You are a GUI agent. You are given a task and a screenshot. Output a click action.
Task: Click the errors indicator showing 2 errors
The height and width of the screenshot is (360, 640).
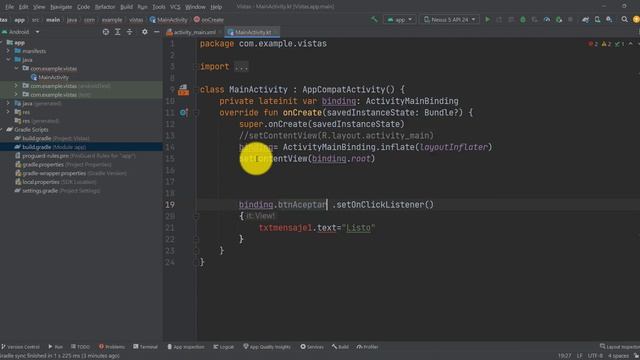pos(593,44)
